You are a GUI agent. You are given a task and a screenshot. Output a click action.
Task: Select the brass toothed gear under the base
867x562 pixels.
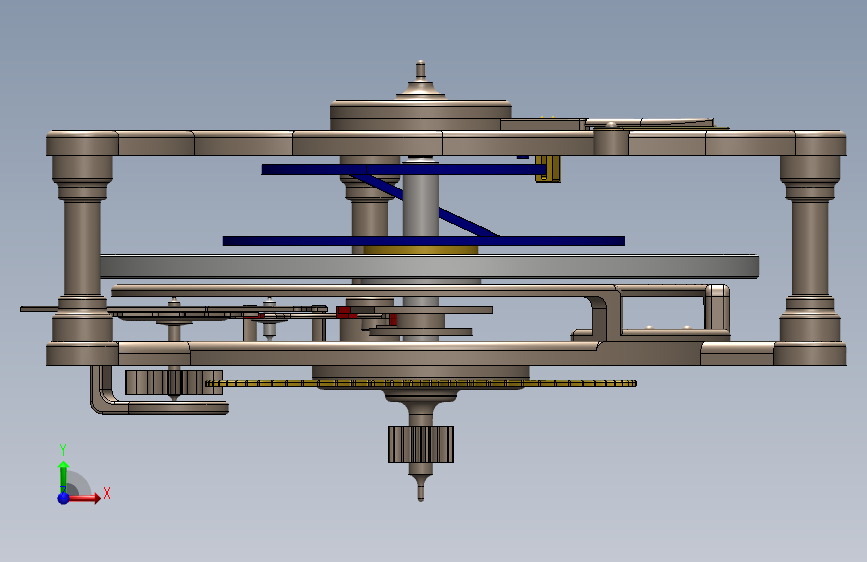(420, 383)
